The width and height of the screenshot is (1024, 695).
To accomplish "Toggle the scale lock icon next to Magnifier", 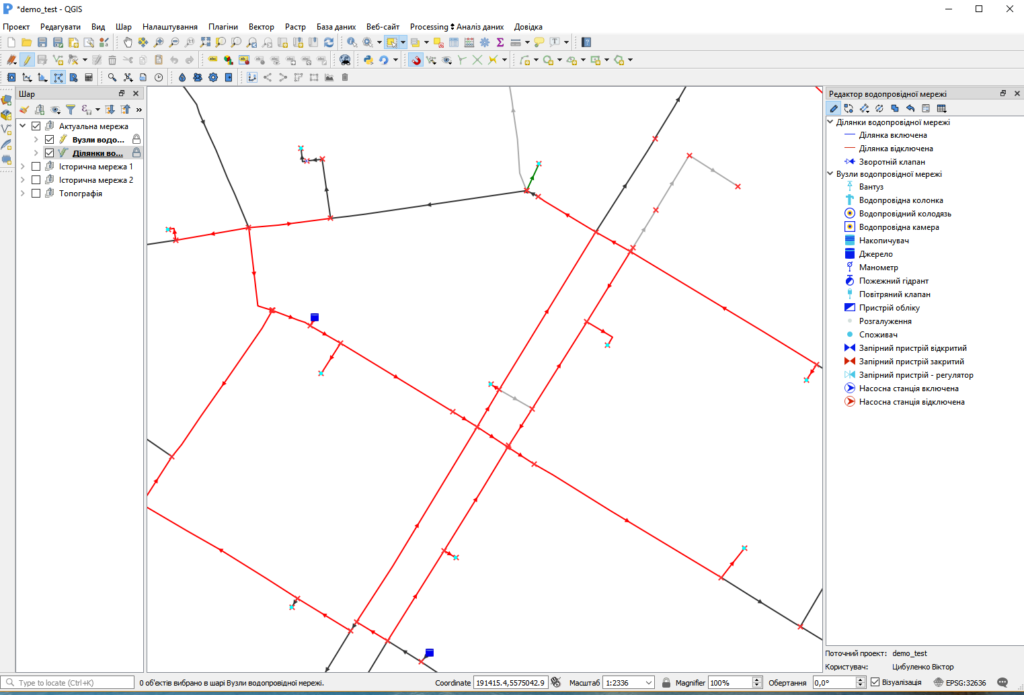I will click(665, 683).
